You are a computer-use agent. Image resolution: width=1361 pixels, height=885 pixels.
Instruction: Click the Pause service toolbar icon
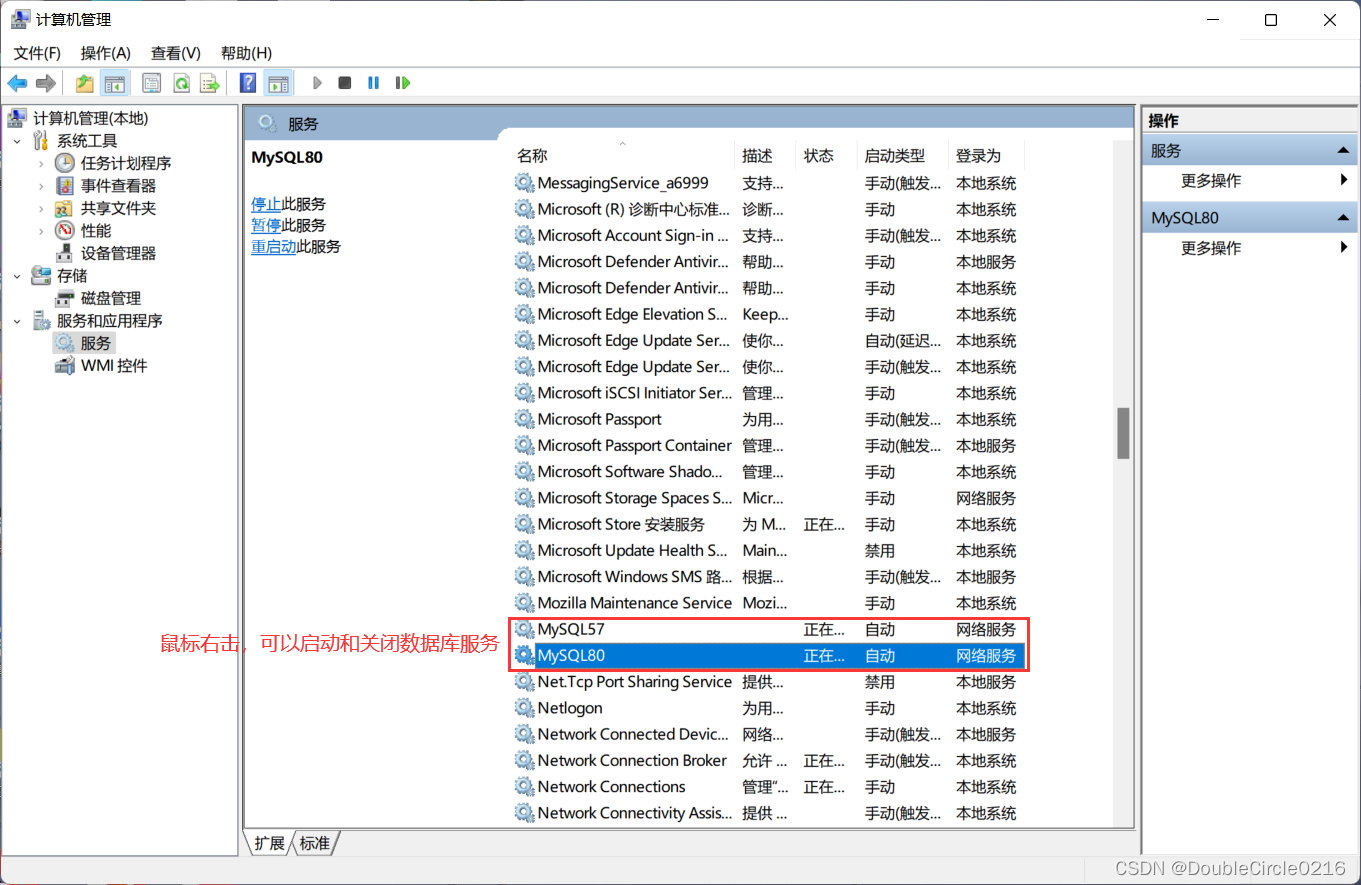pos(373,83)
